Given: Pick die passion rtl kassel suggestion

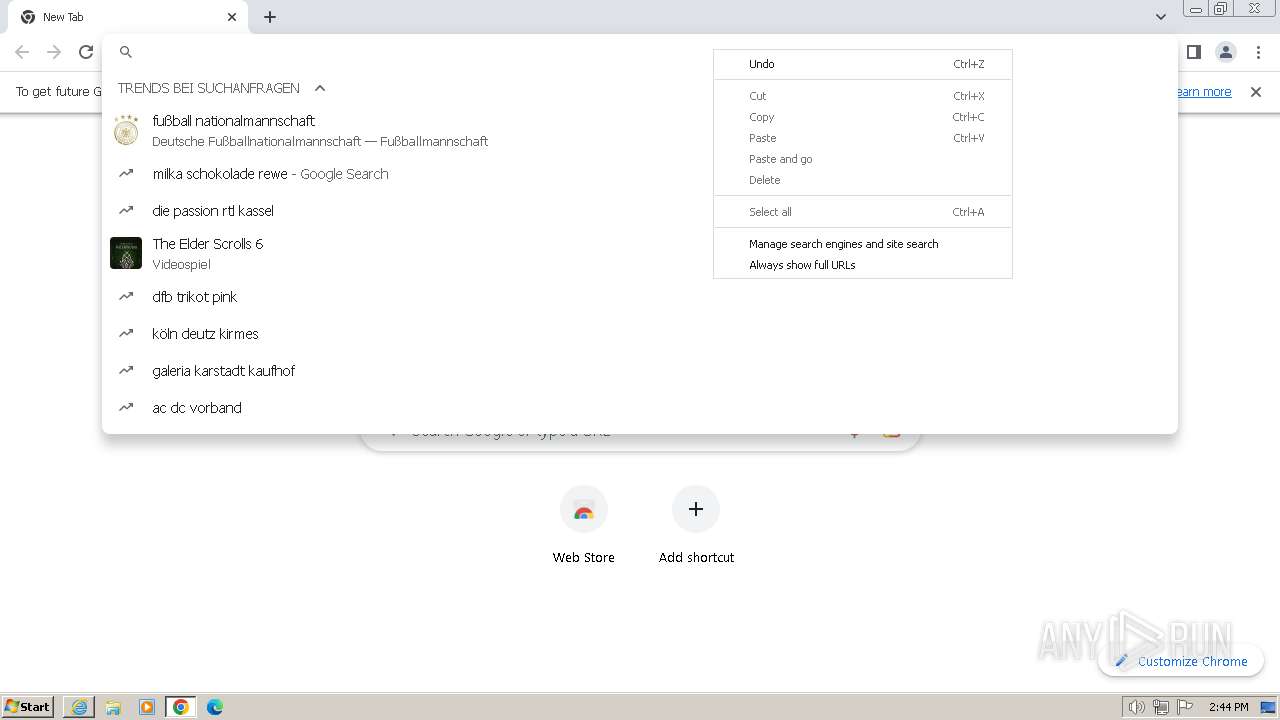Looking at the screenshot, I should pyautogui.click(x=640, y=211).
